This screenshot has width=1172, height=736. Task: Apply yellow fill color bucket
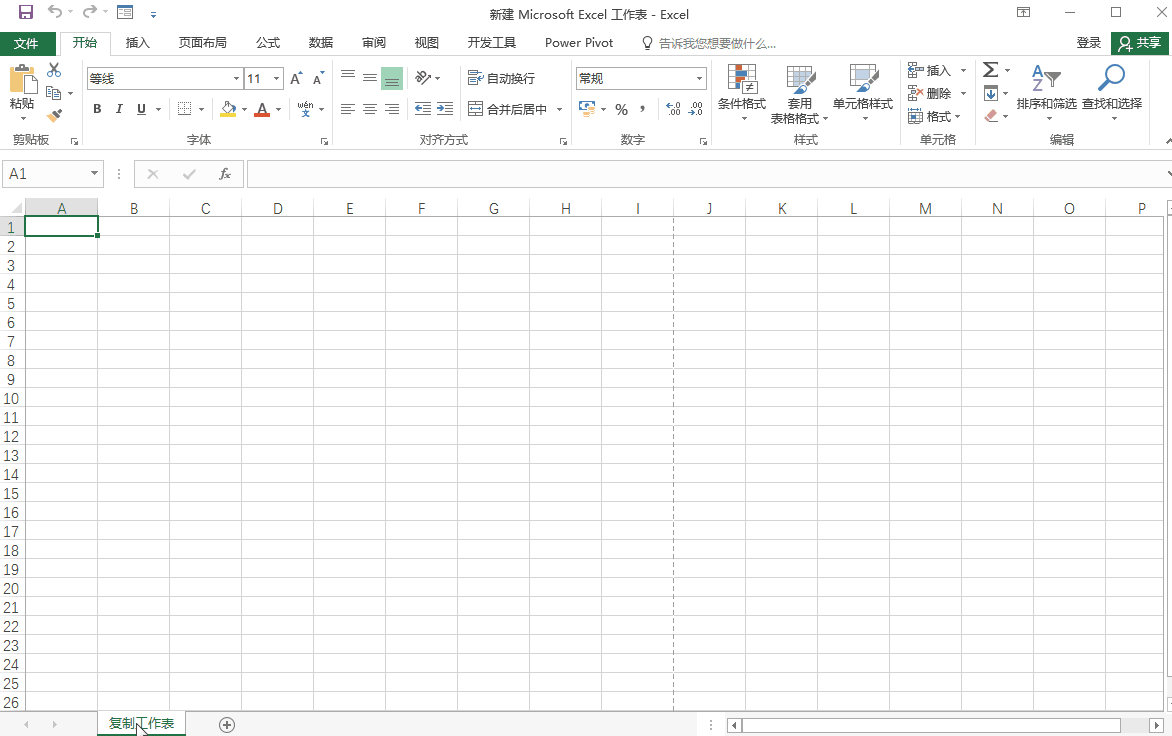coord(229,109)
